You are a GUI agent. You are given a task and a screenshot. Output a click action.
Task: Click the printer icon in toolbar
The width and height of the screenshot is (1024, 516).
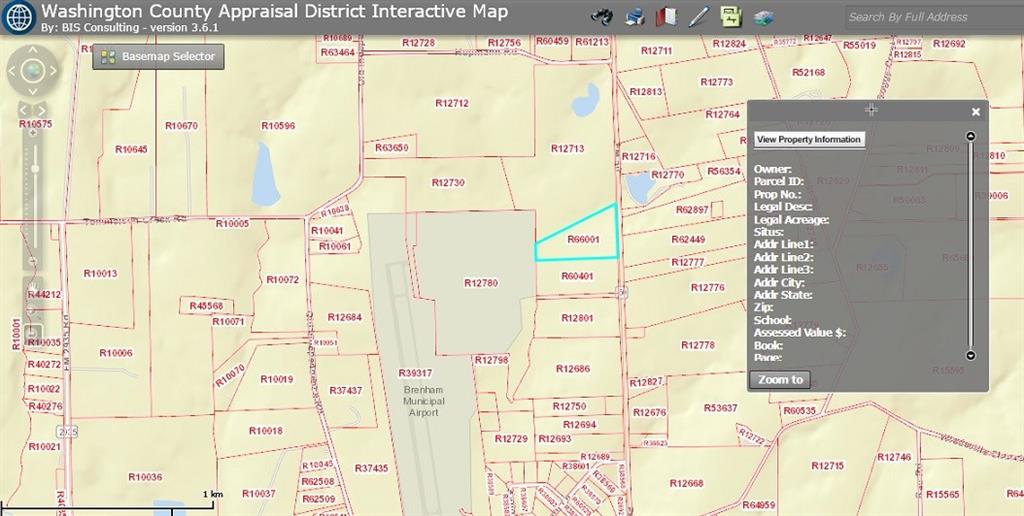click(x=634, y=17)
